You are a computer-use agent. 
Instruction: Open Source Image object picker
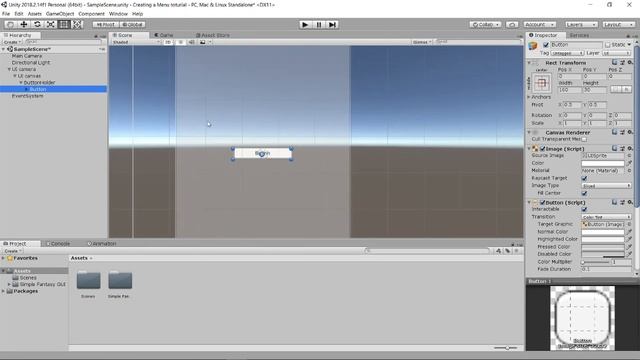[x=629, y=156]
